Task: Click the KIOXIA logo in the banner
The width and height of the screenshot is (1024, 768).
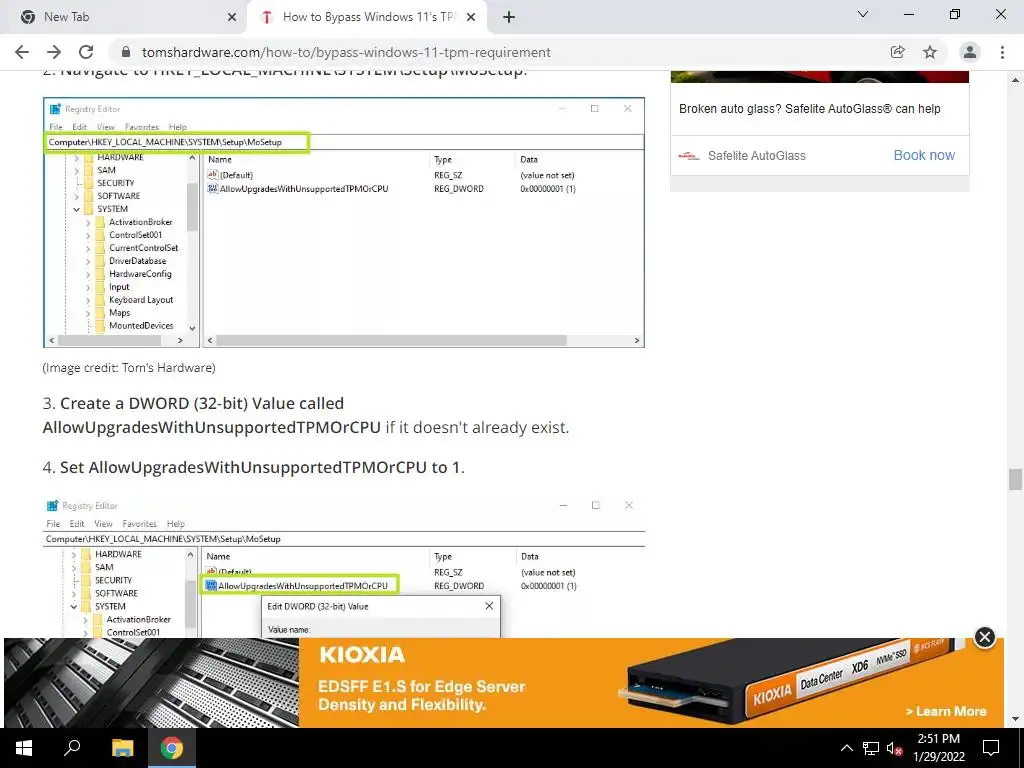Action: point(362,654)
